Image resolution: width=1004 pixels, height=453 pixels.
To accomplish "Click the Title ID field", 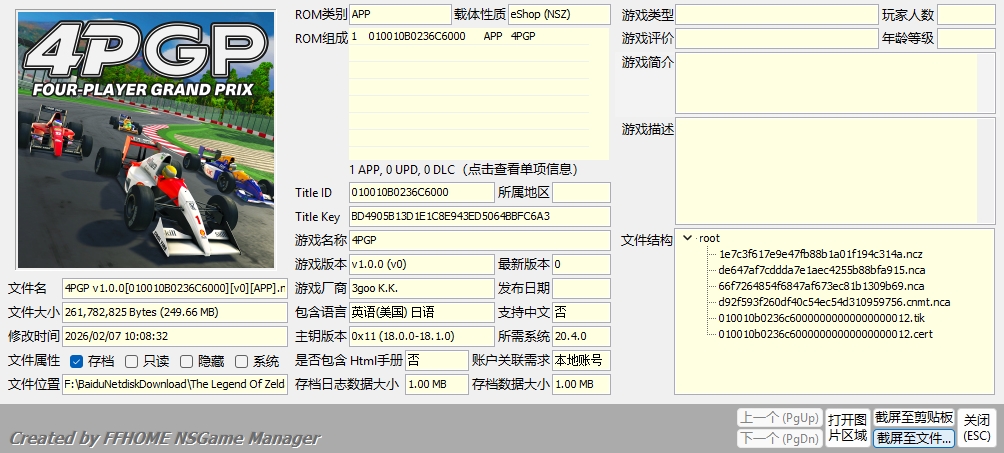I will coord(421,192).
